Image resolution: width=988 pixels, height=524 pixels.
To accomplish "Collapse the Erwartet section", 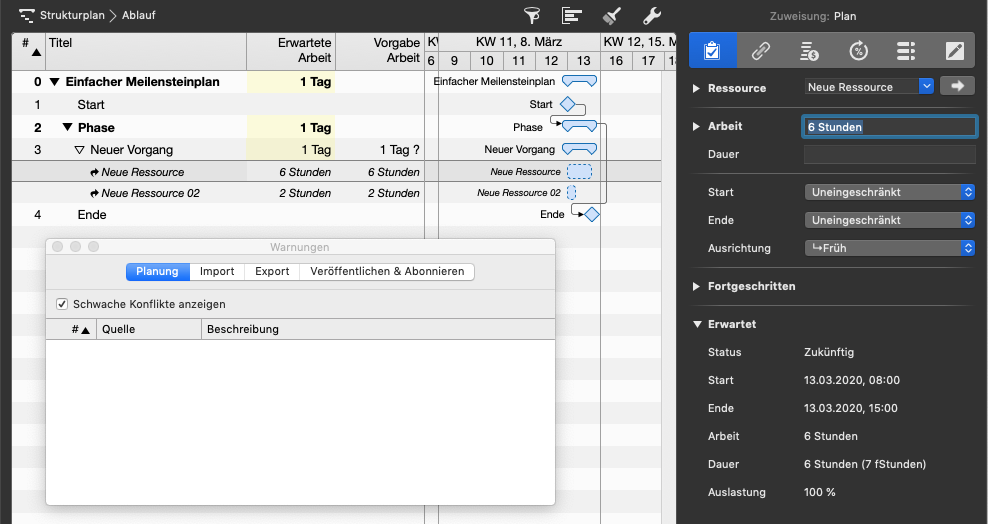I will (x=696, y=324).
